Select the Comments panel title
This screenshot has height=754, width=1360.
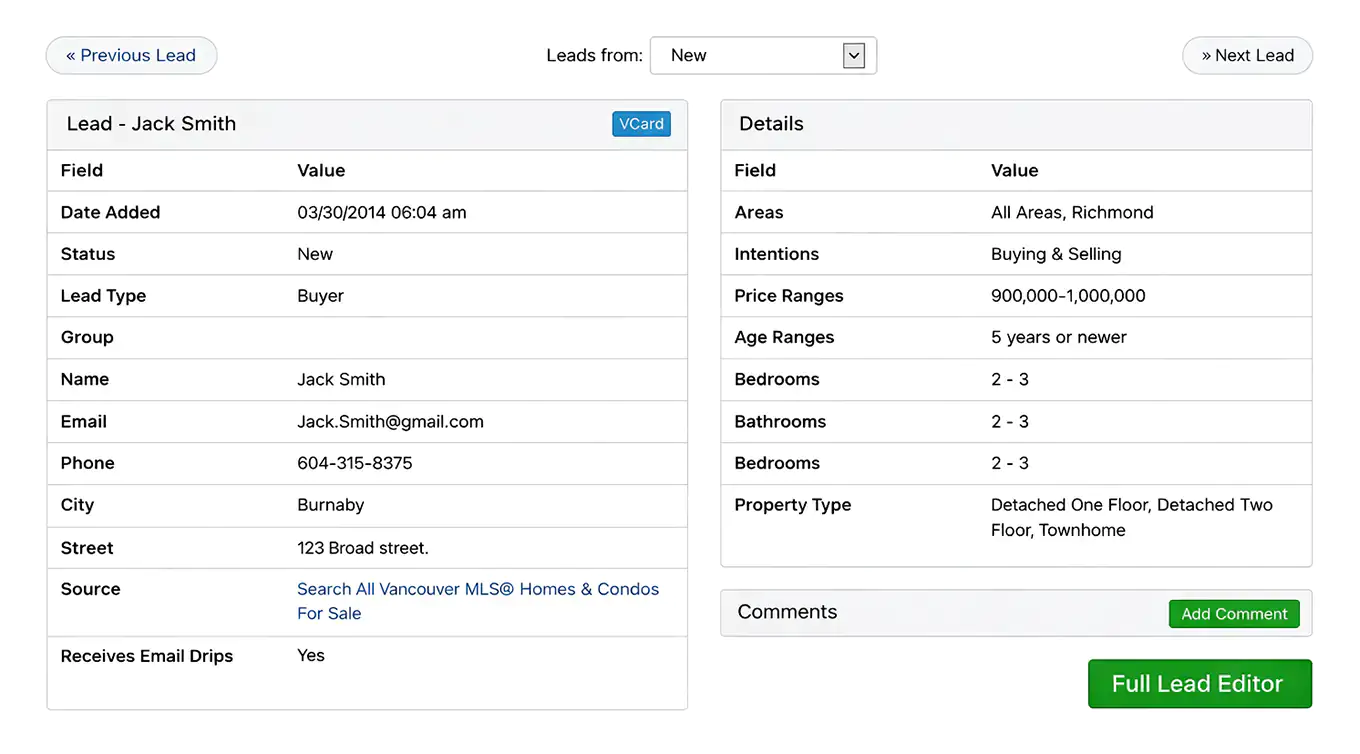(787, 612)
